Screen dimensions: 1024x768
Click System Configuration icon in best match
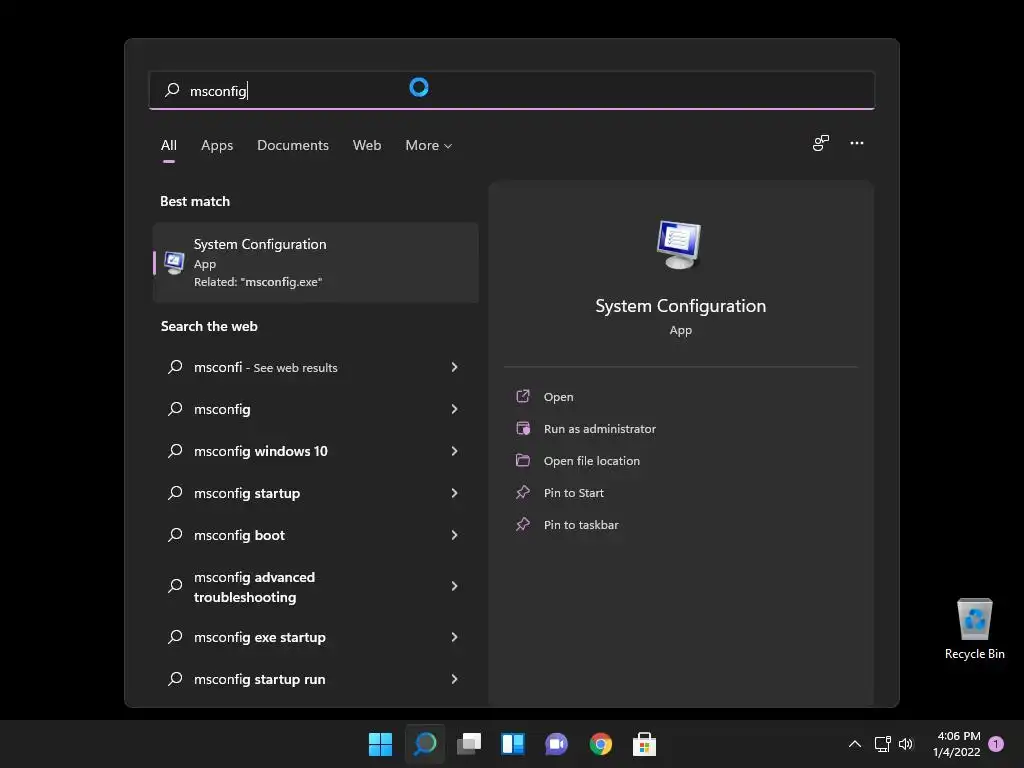tap(174, 263)
